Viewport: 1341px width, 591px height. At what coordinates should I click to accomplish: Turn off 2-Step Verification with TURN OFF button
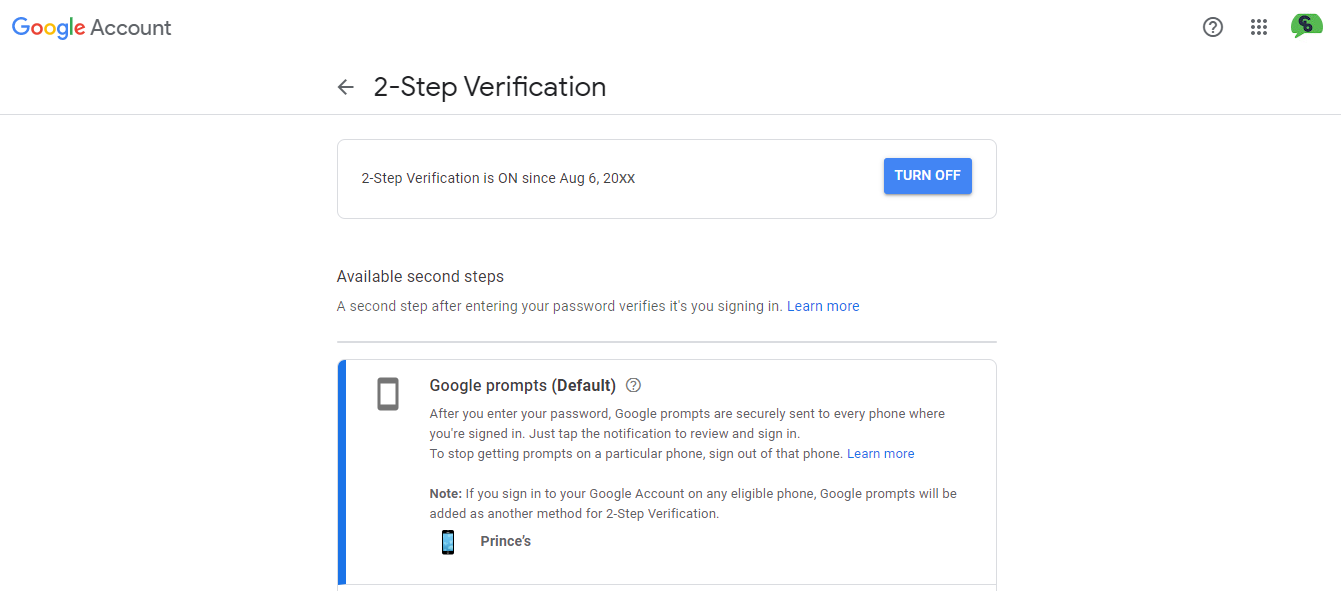pos(927,176)
